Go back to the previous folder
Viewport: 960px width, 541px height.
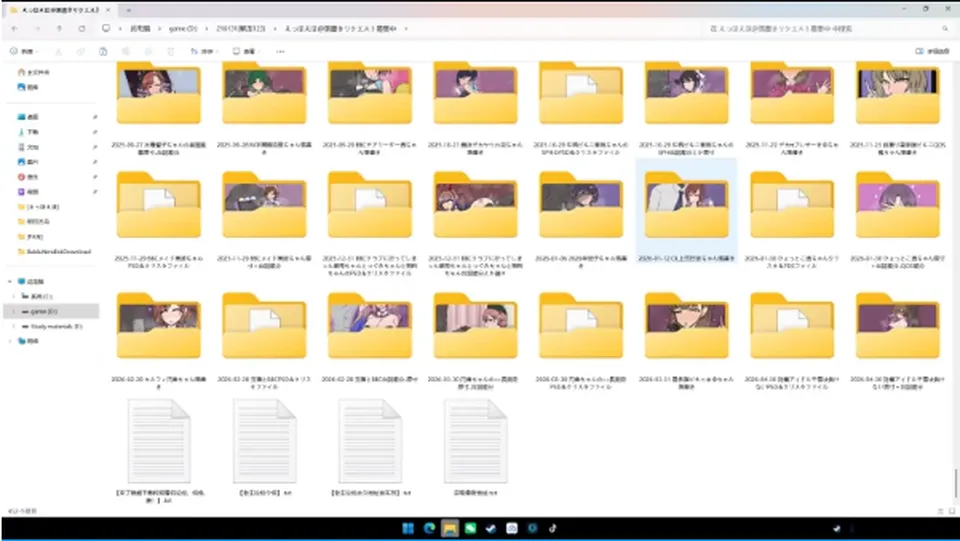15,28
